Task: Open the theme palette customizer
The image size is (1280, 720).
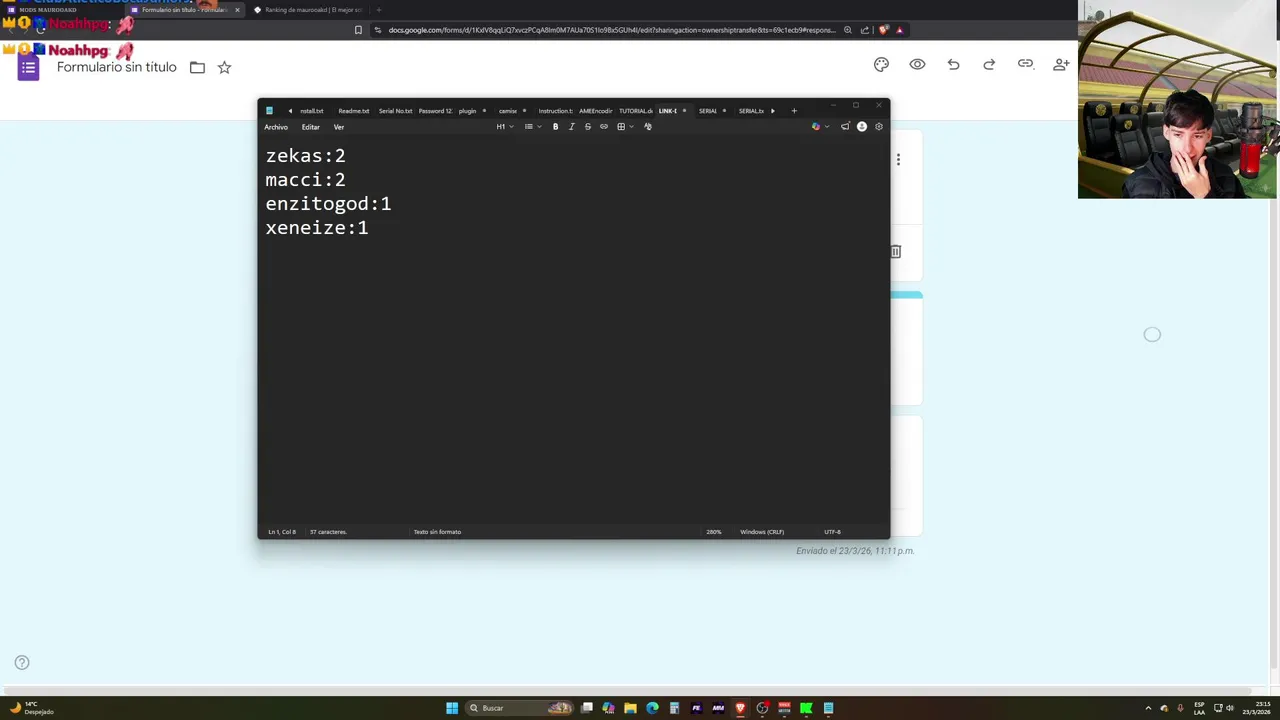Action: 881,64
